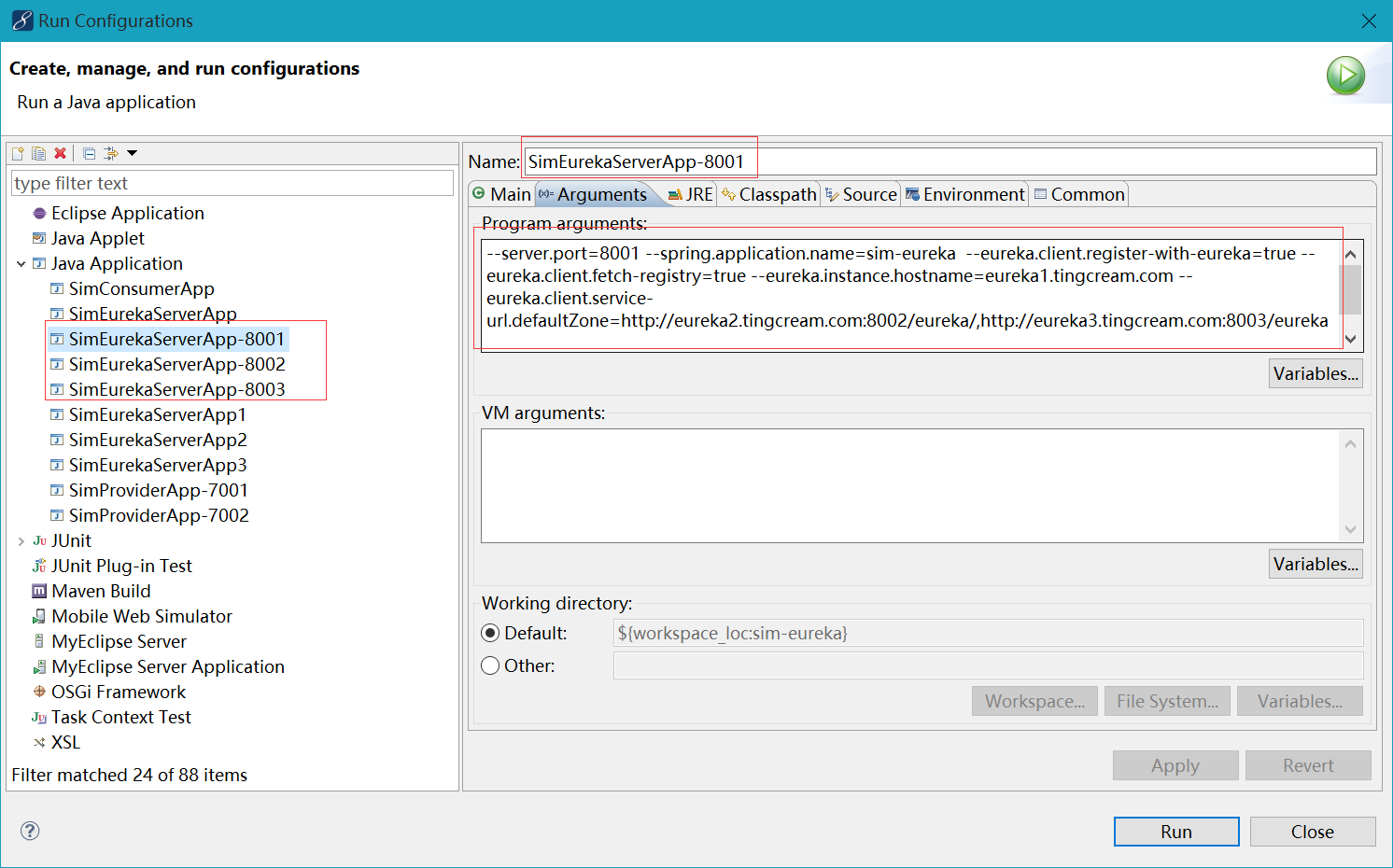Click the collapse all tree icon

[89, 153]
